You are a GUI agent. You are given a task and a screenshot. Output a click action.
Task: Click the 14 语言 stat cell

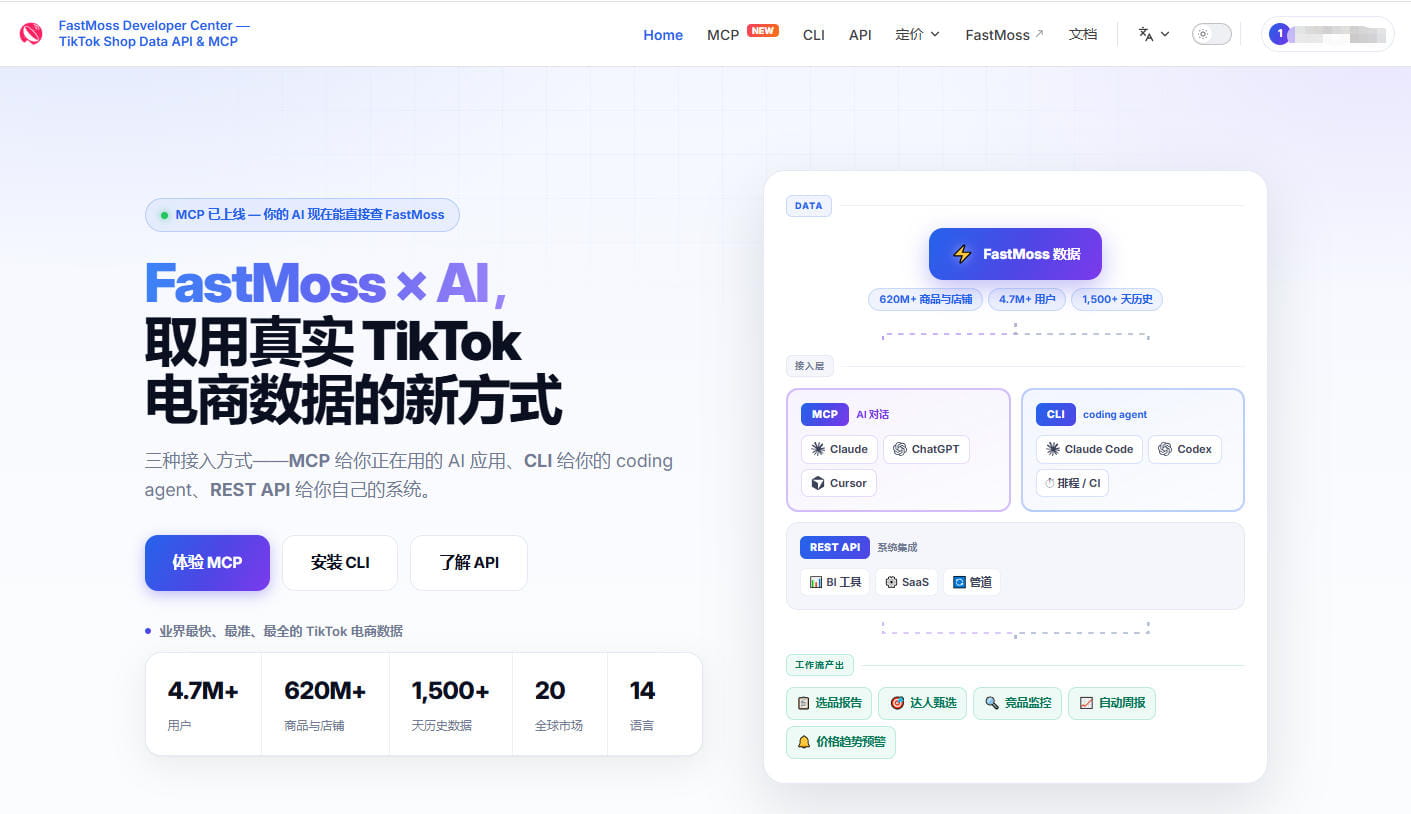click(654, 704)
